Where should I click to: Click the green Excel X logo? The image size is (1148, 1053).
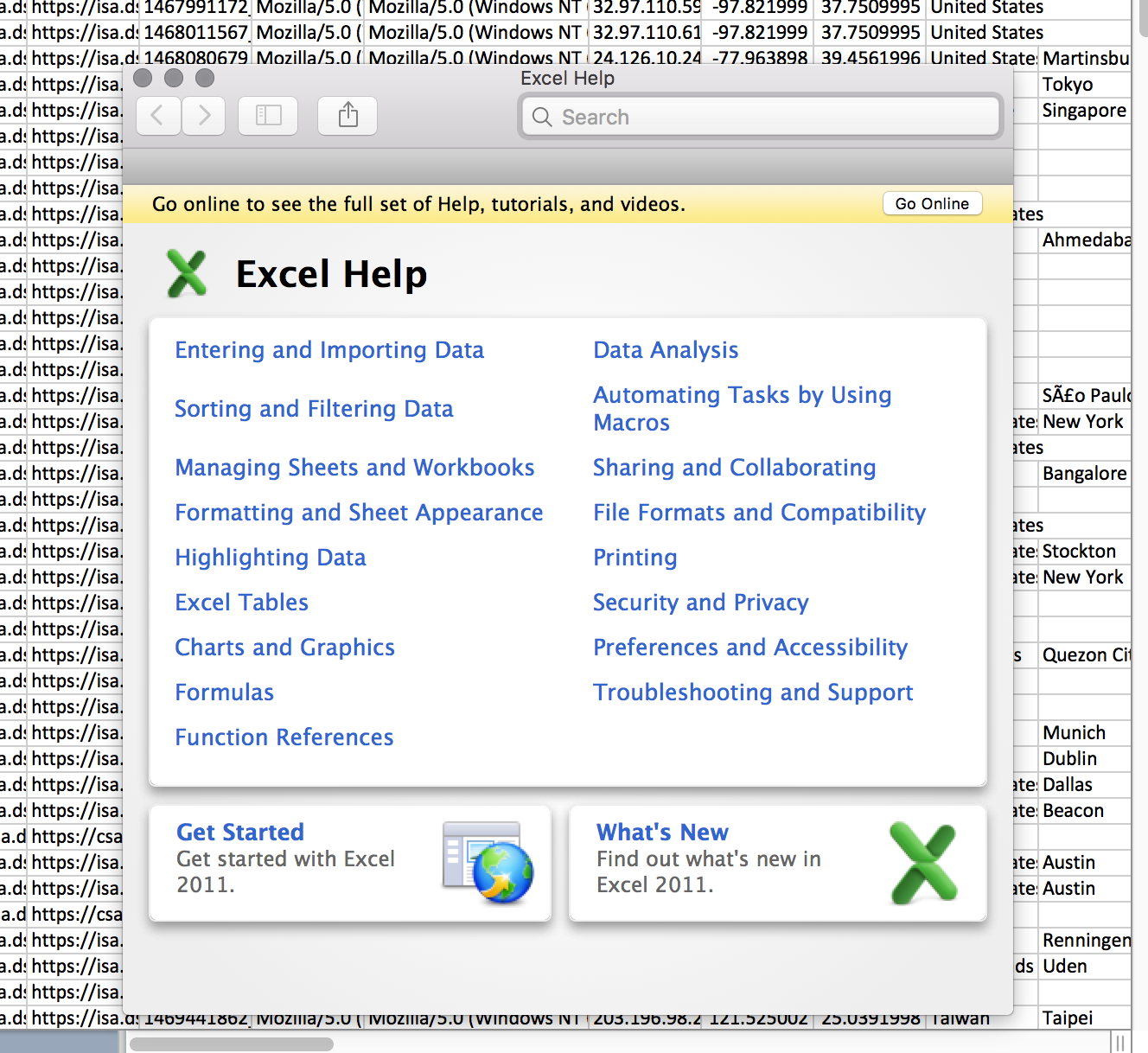tap(187, 273)
